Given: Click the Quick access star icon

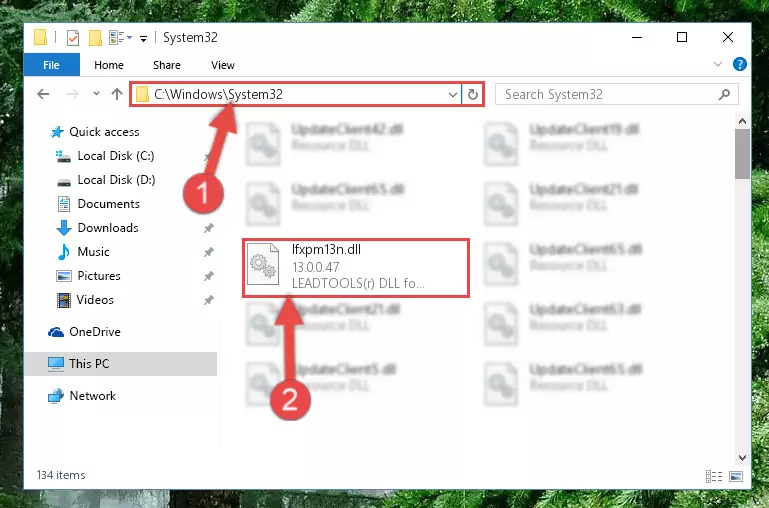Looking at the screenshot, I should [57, 132].
